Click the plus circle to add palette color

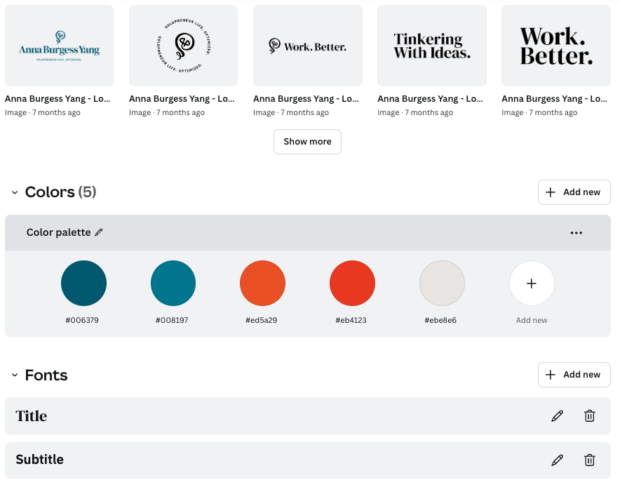(x=531, y=283)
